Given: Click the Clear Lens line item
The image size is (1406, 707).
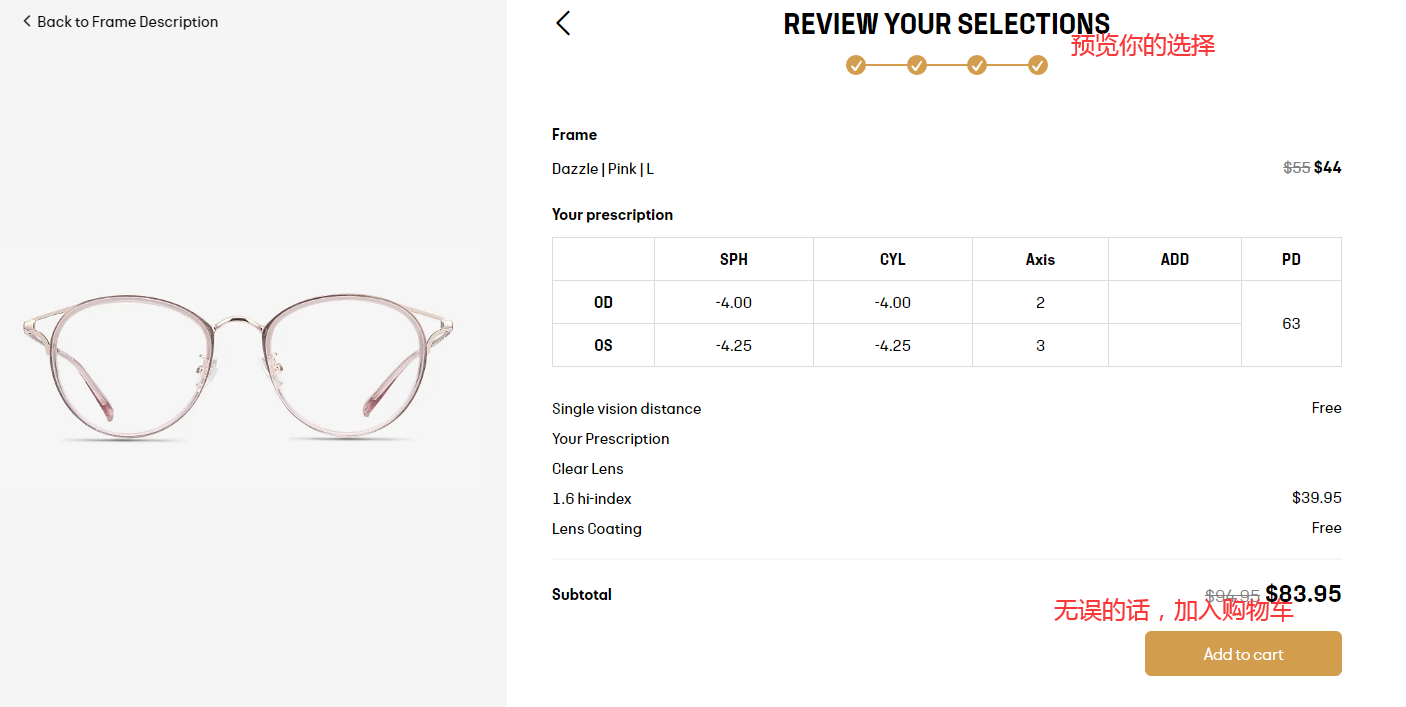Looking at the screenshot, I should pos(587,469).
